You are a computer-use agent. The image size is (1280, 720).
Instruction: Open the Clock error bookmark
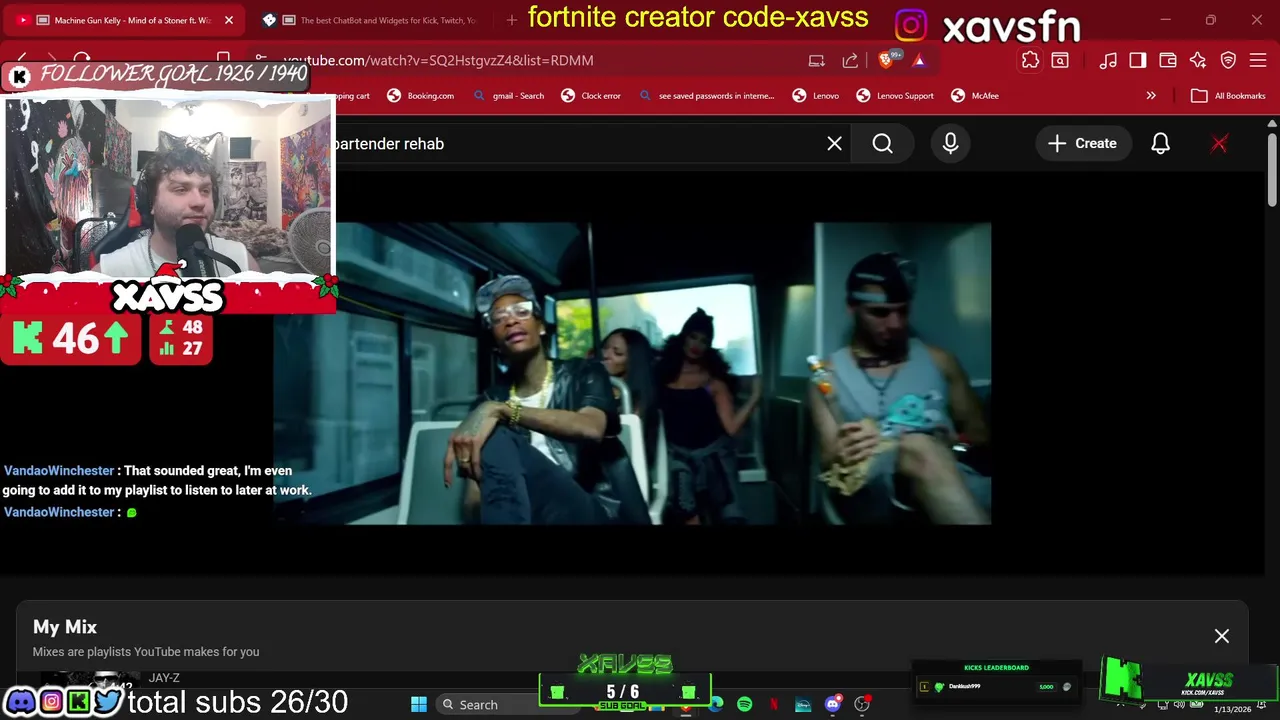point(591,96)
